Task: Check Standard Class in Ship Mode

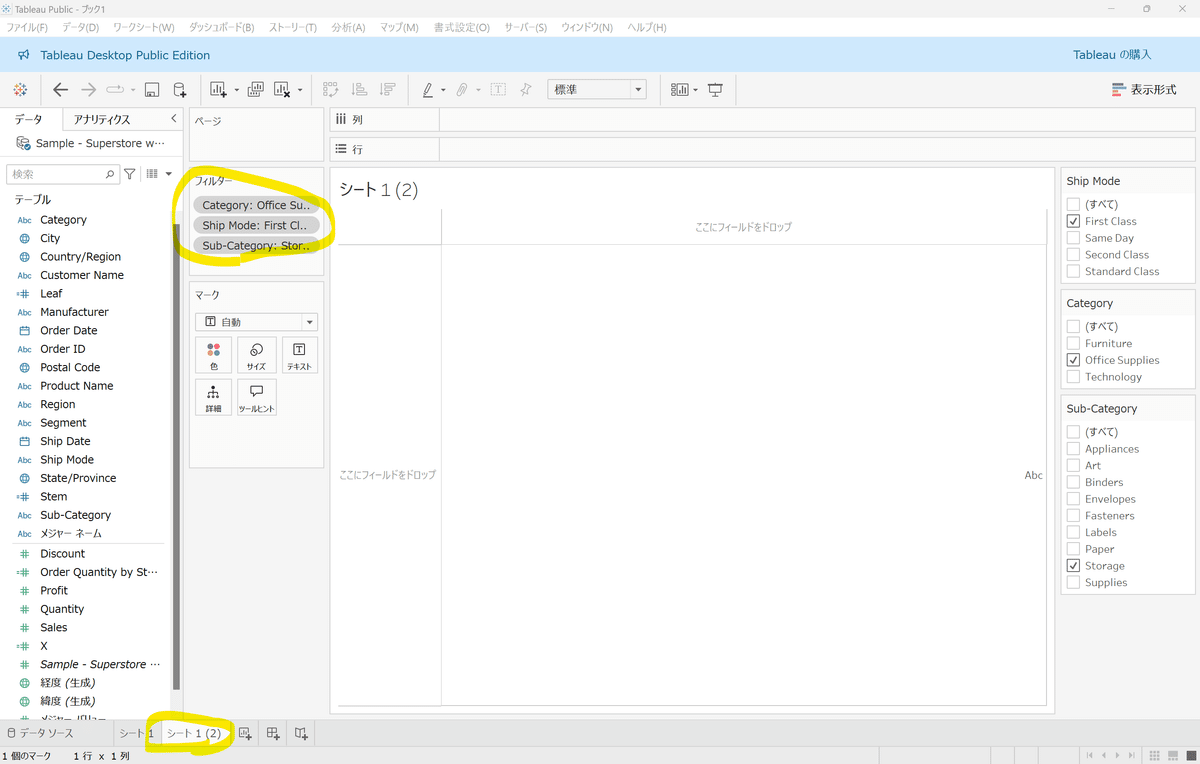Action: (1073, 271)
